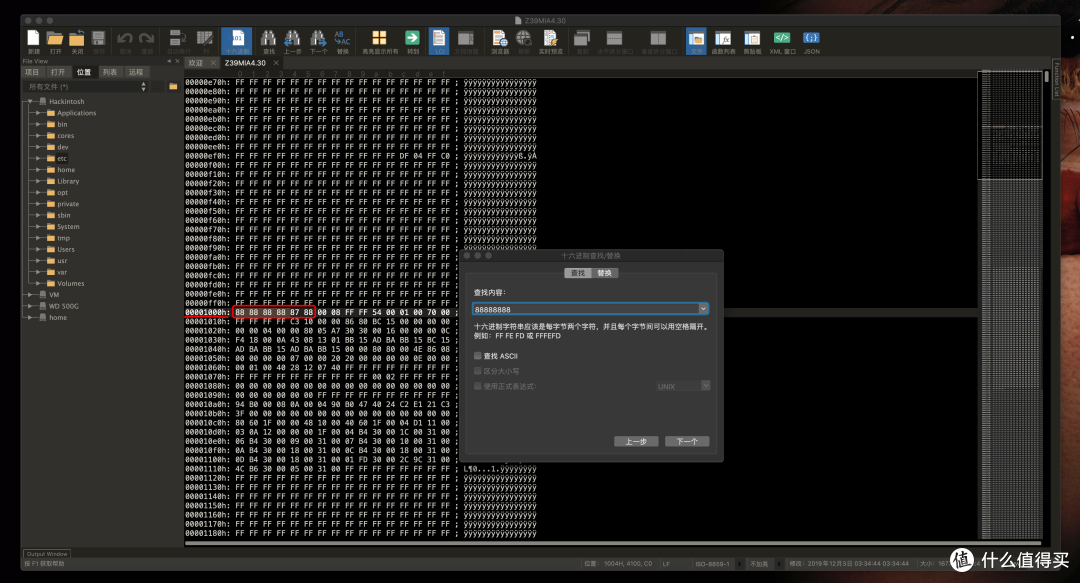Switch to the 列表 tab in File View

[x=110, y=72]
